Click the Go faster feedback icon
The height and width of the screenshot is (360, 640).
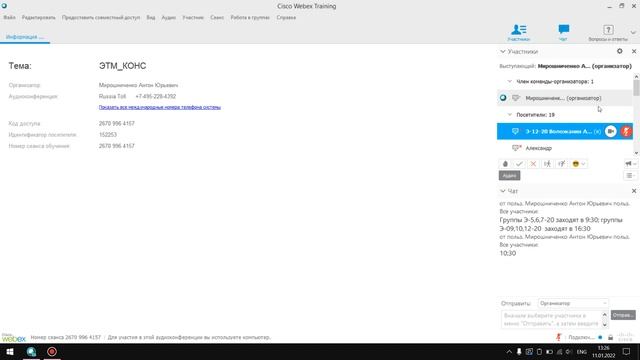pyautogui.click(x=562, y=164)
